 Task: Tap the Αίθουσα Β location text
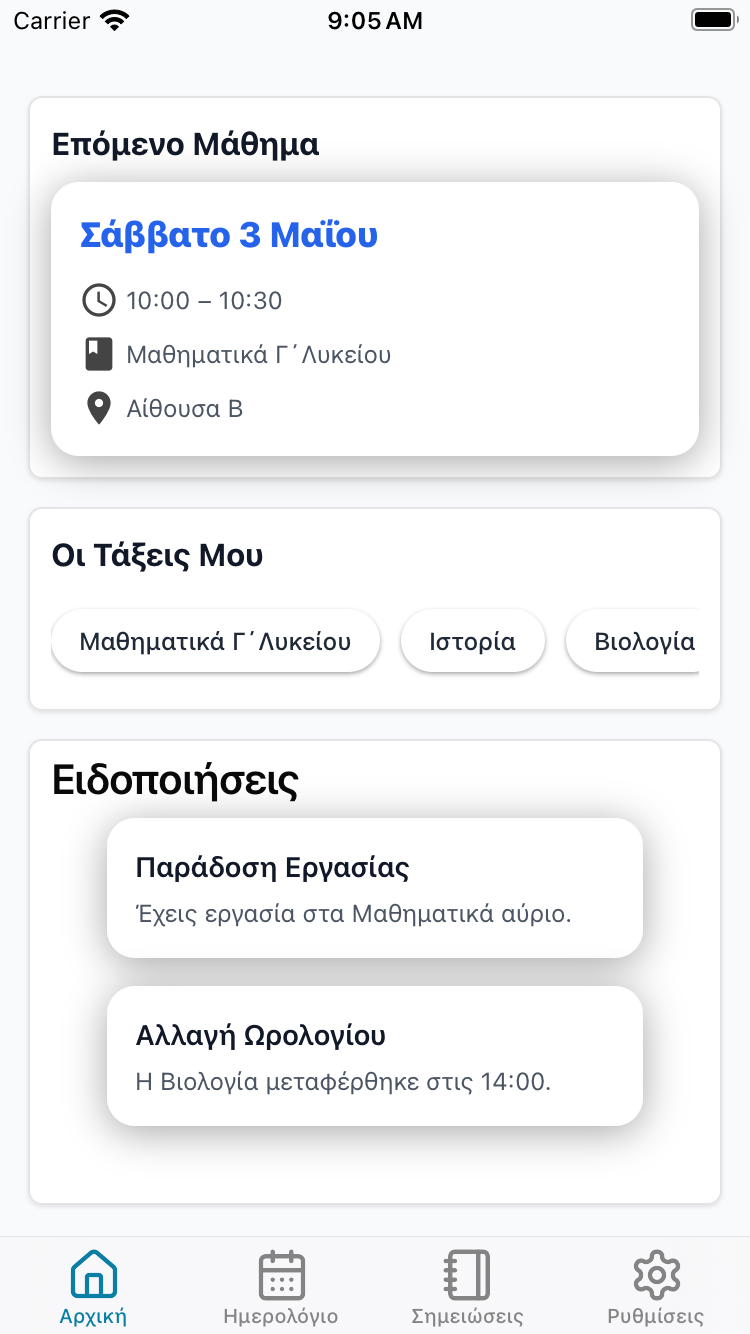click(185, 408)
